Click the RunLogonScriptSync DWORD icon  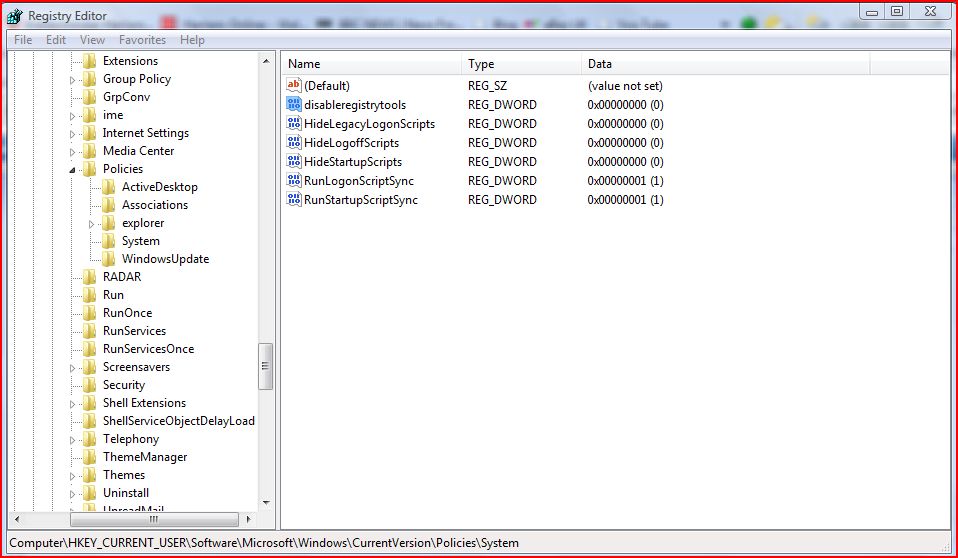pyautogui.click(x=294, y=180)
